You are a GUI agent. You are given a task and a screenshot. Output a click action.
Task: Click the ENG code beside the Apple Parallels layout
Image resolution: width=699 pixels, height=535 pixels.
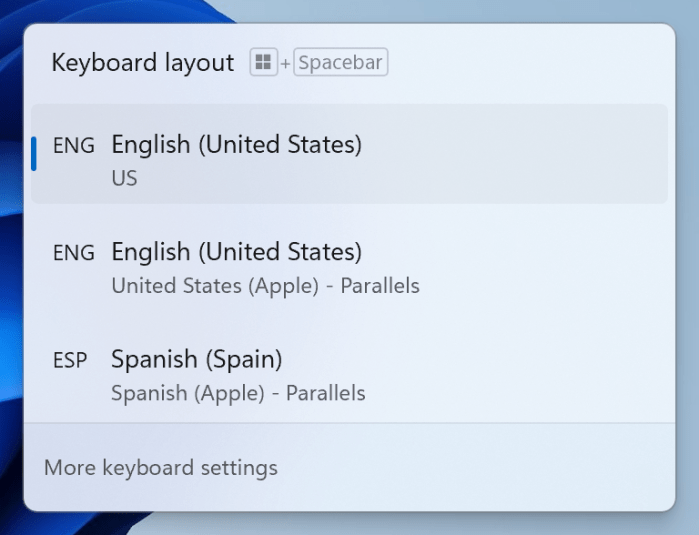coord(73,253)
